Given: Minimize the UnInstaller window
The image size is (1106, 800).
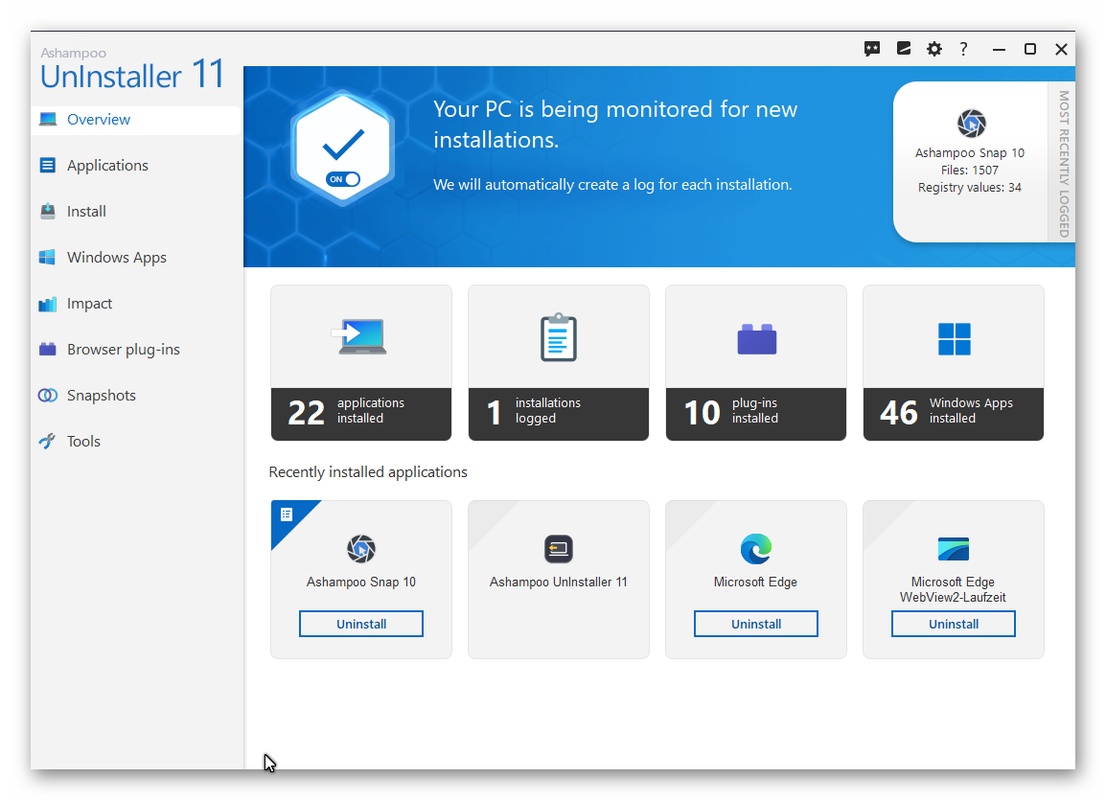Looking at the screenshot, I should tap(999, 49).
